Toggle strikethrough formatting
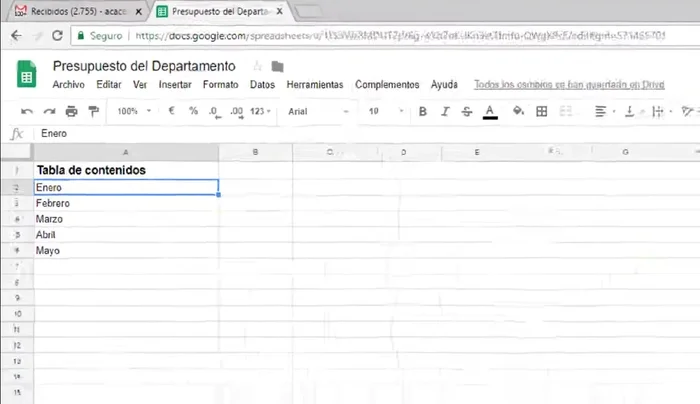 click(x=466, y=111)
